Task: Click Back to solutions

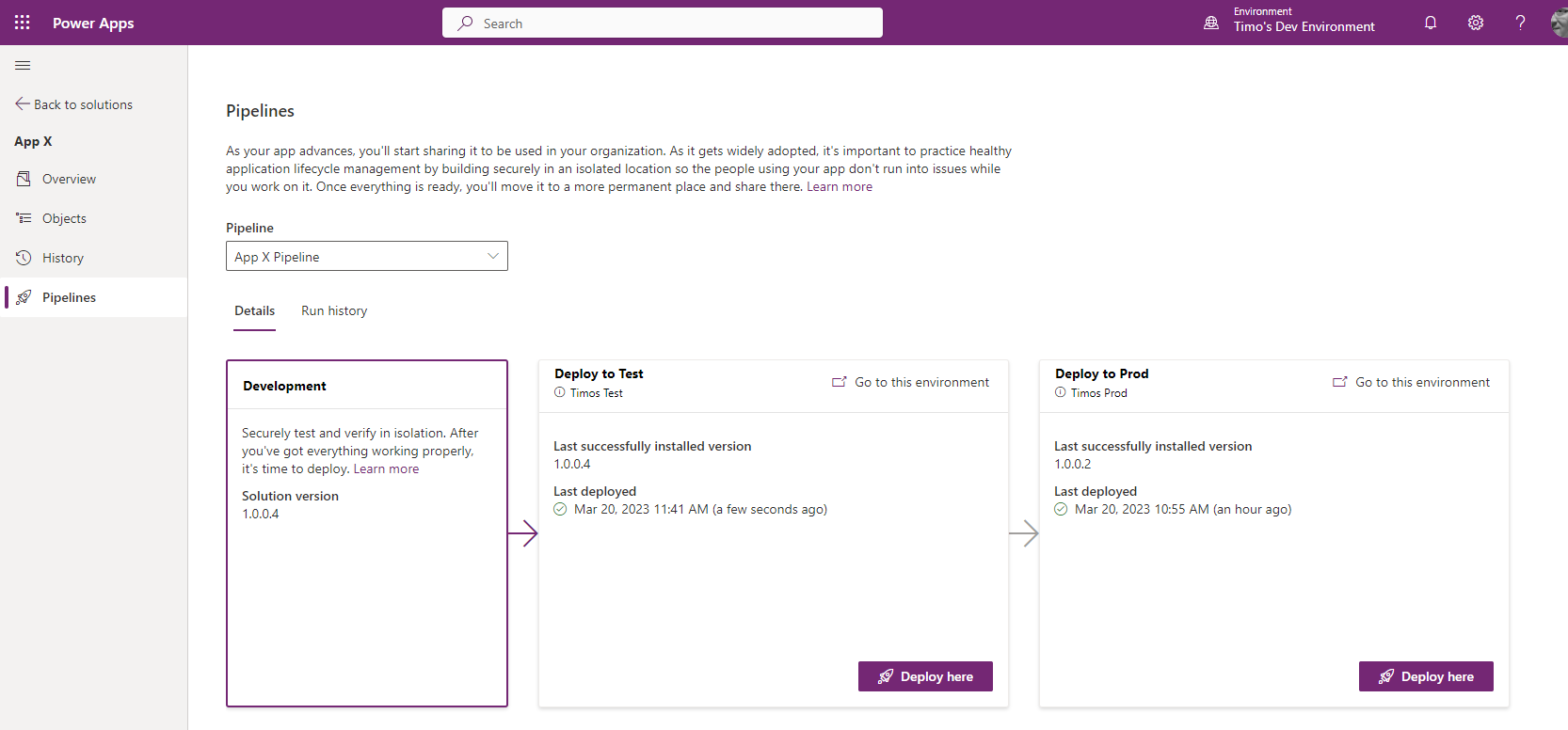Action: 74,104
